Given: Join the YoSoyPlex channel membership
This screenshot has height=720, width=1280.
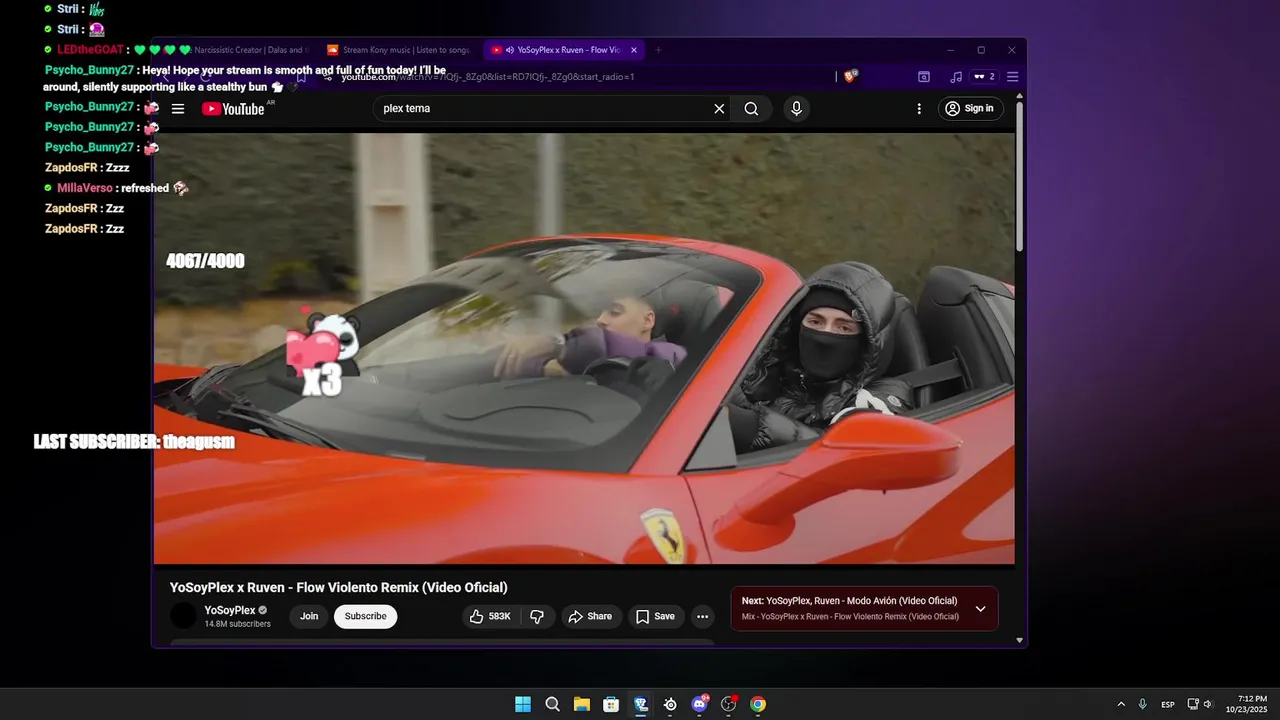Looking at the screenshot, I should click(309, 617).
